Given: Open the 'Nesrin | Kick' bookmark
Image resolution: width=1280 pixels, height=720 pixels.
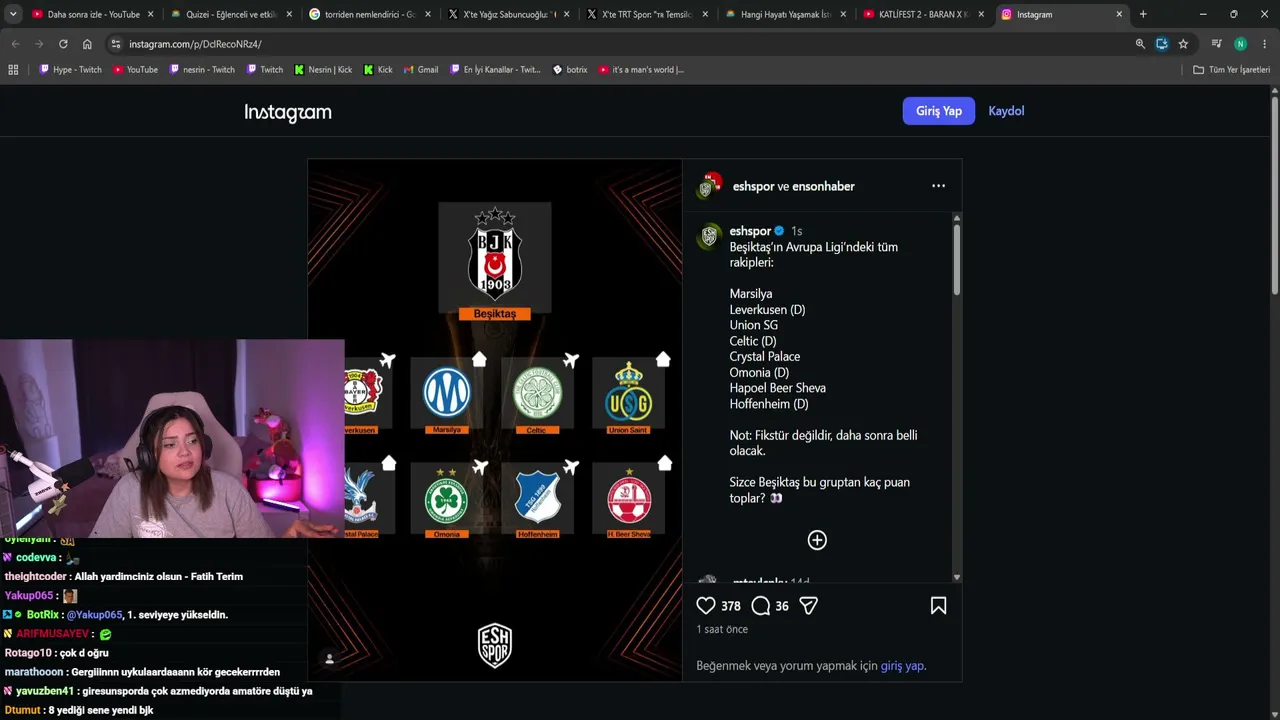Looking at the screenshot, I should pos(323,70).
